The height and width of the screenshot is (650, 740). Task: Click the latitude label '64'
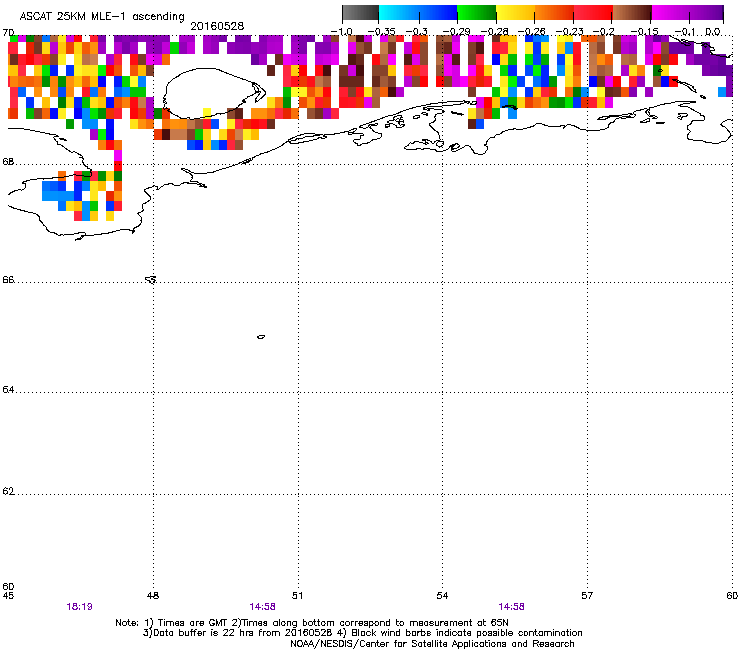click(8, 390)
